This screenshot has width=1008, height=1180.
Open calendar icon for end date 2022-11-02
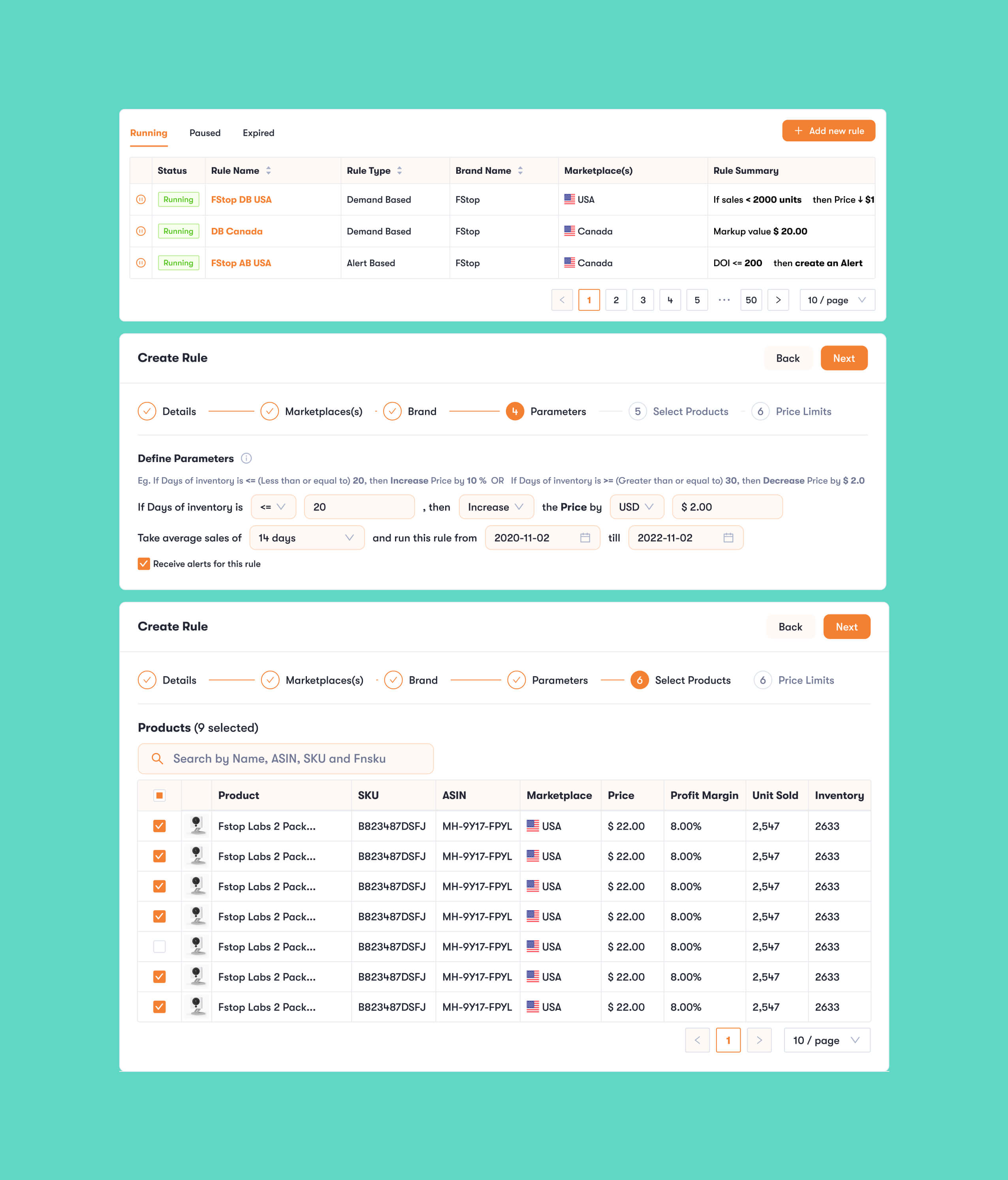pos(728,537)
